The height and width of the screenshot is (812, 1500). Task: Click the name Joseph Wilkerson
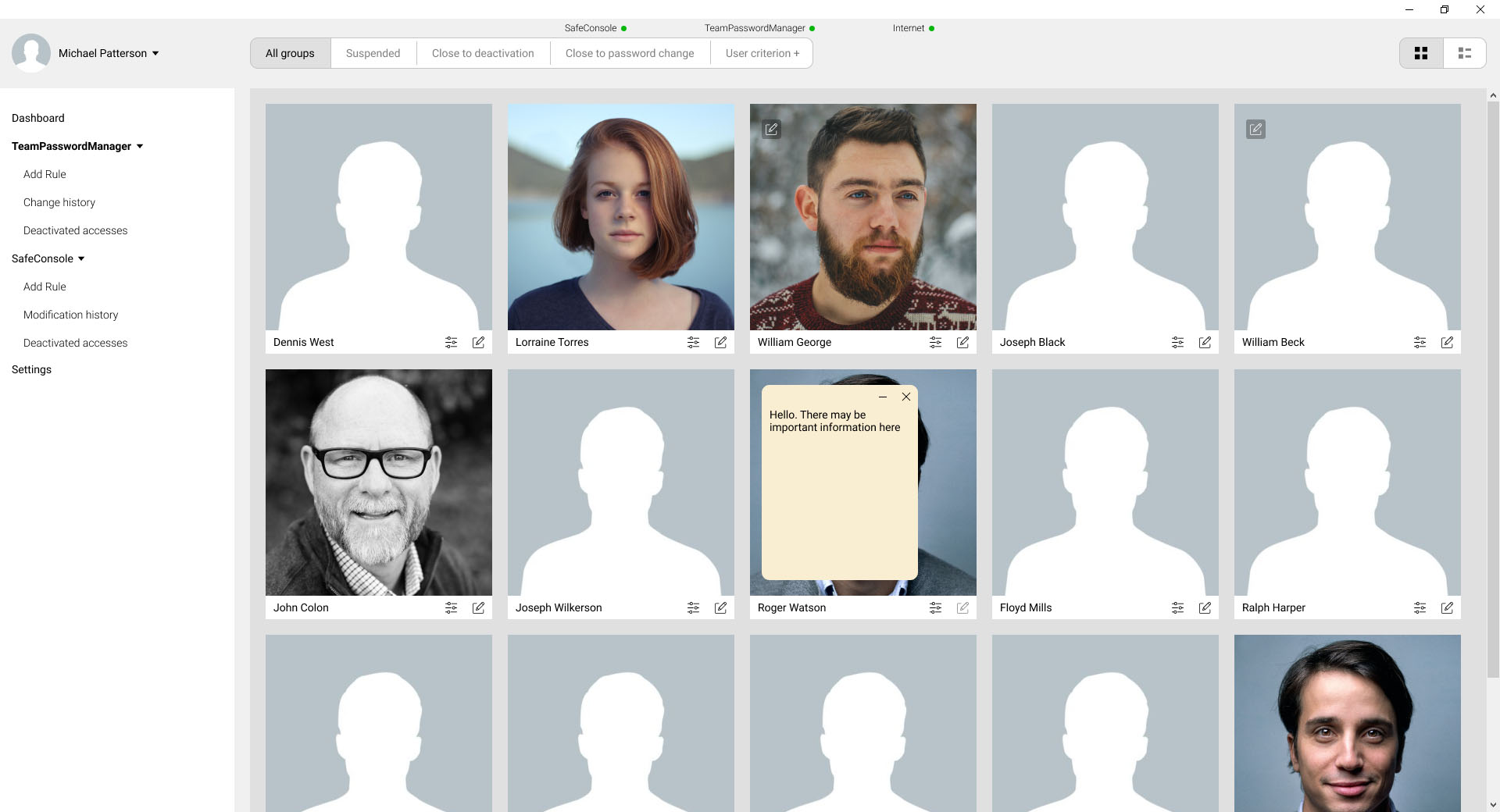pos(559,607)
